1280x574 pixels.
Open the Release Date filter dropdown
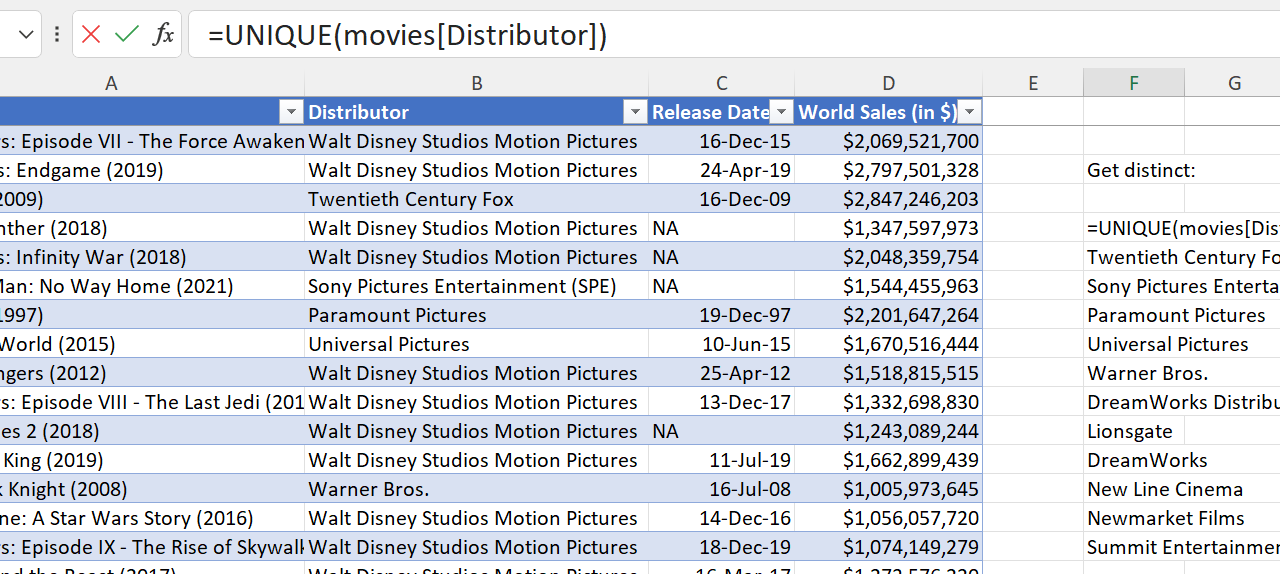[782, 112]
